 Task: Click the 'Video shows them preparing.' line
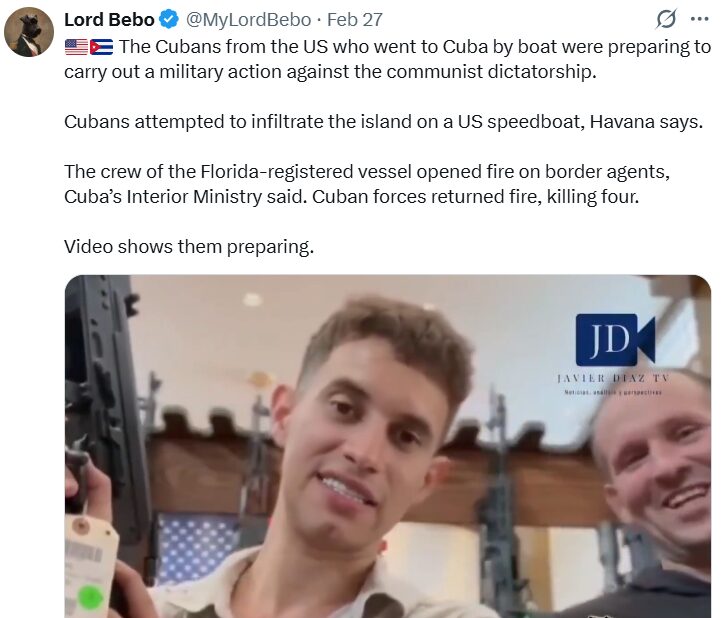189,247
